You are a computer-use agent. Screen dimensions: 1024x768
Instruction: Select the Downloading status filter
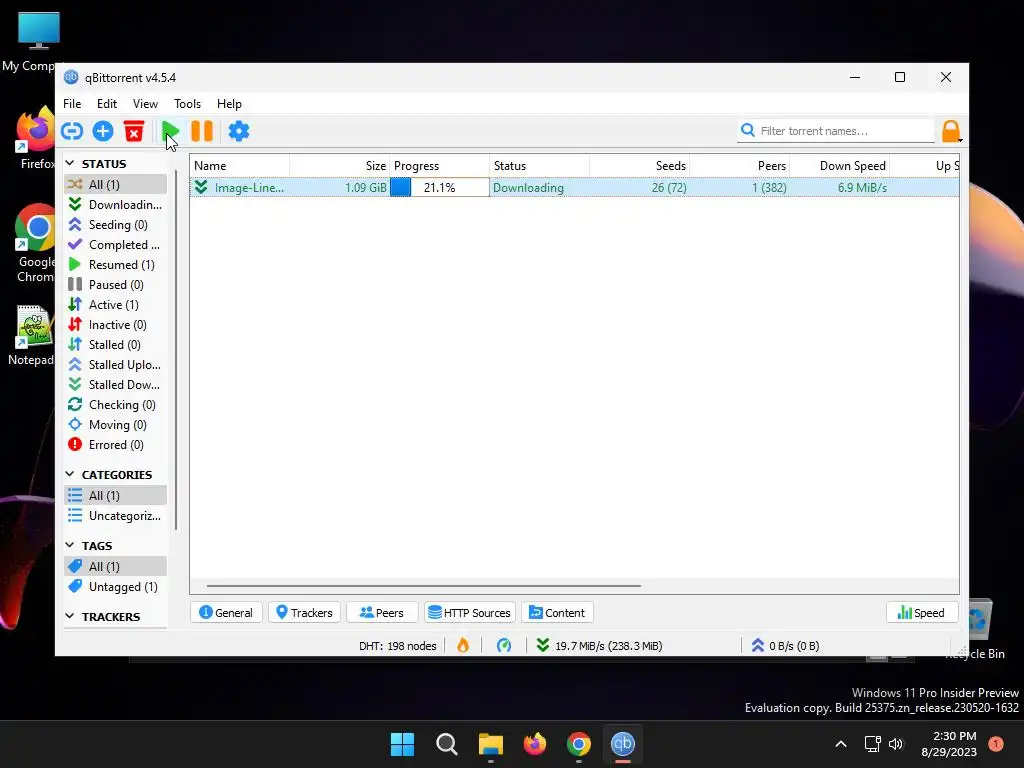(116, 204)
